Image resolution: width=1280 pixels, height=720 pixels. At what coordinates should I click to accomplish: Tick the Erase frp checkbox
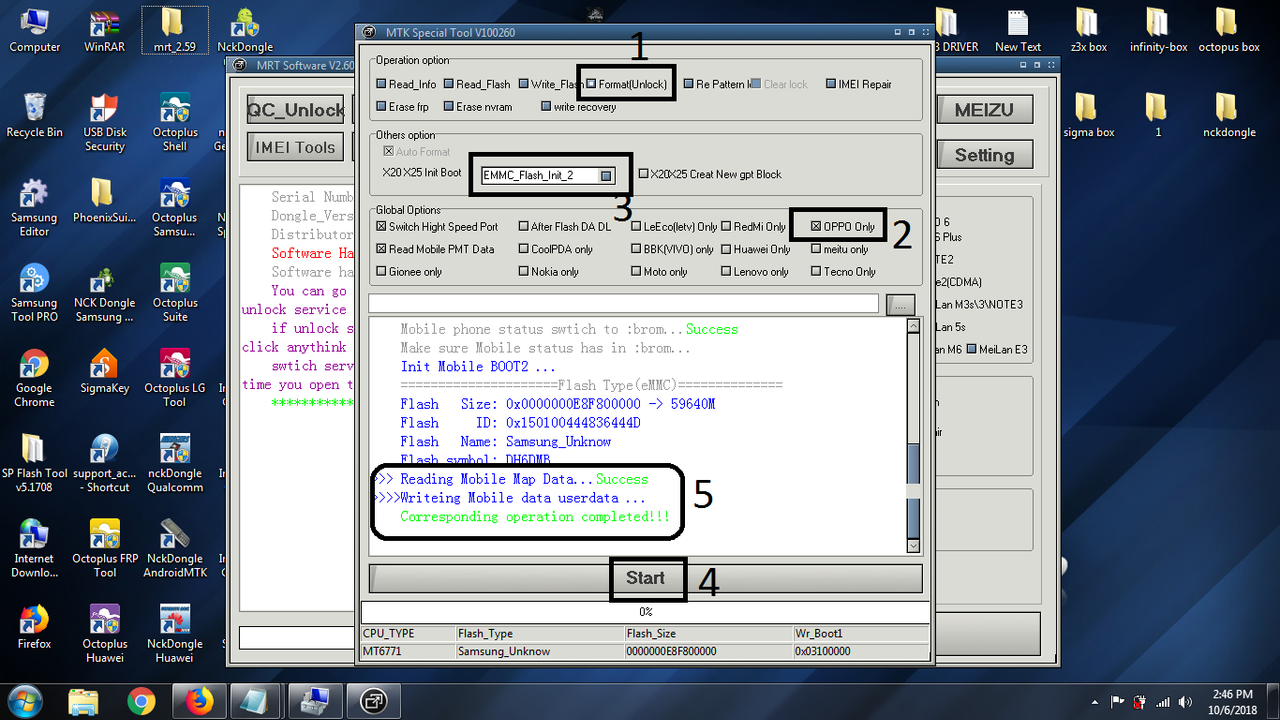(381, 107)
